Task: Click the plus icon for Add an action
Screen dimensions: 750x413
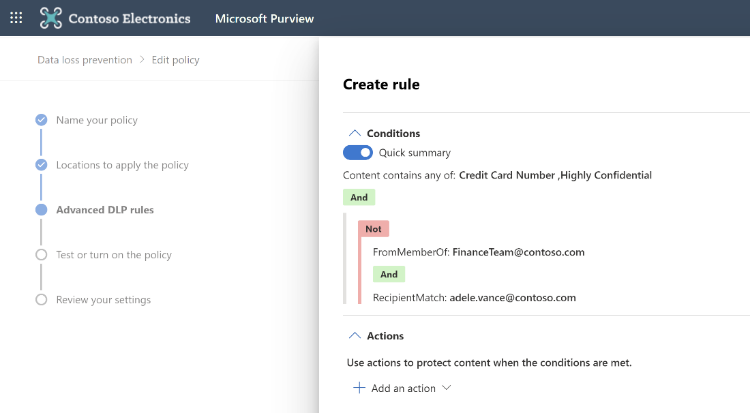Action: [x=359, y=388]
